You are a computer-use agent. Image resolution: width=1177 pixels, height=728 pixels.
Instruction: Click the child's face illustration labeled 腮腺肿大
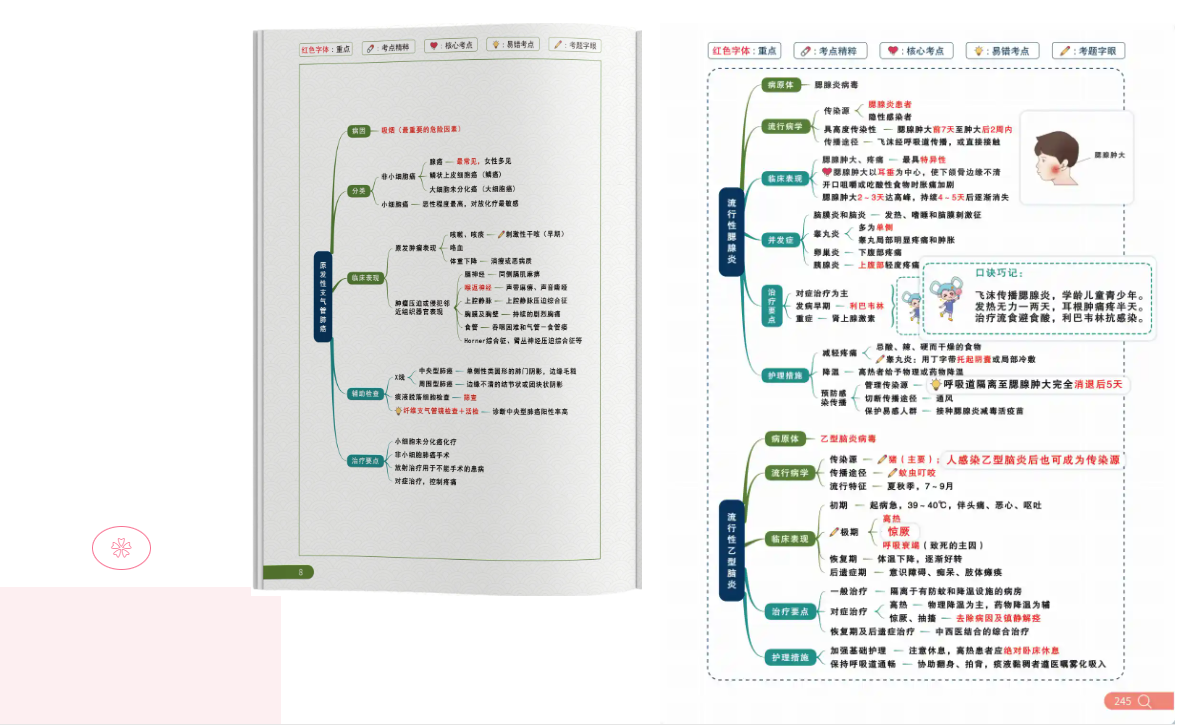click(1056, 156)
